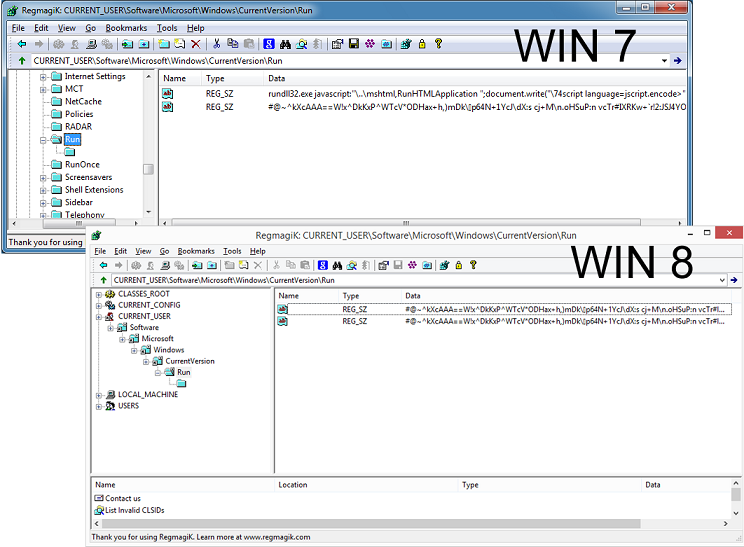This screenshot has width=744, height=547.
Task: Select Policies key in Win 7 tree
Action: pos(79,114)
